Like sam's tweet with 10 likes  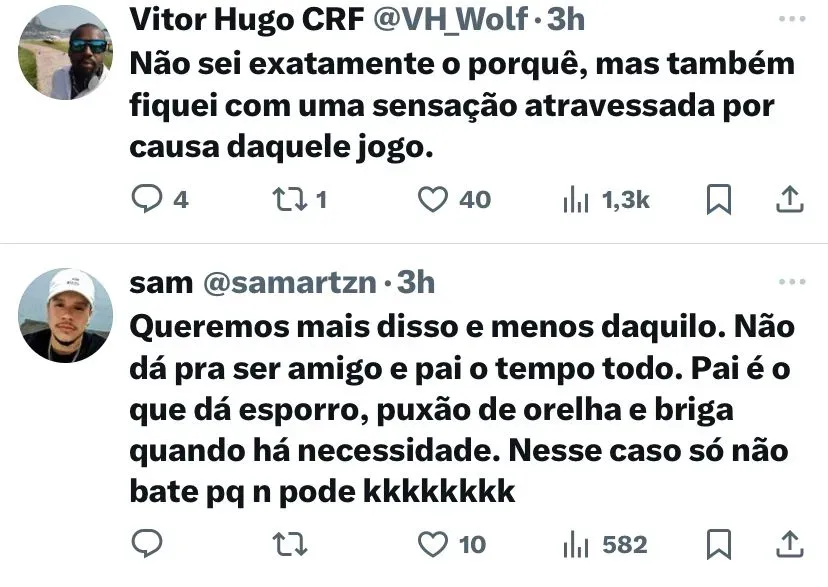coord(451,544)
